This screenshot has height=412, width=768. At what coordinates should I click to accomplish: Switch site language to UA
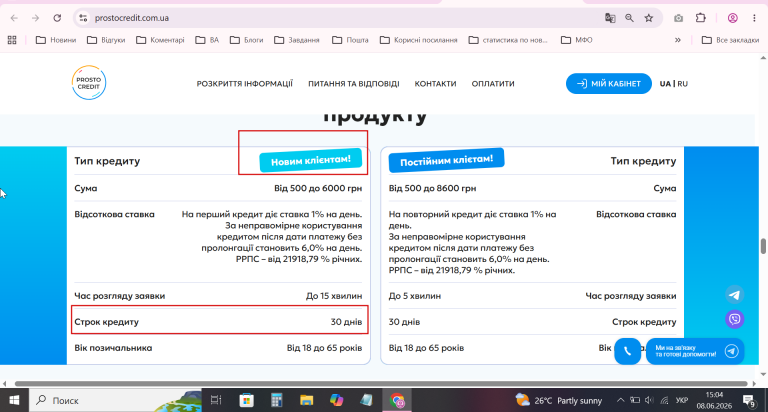pos(665,84)
